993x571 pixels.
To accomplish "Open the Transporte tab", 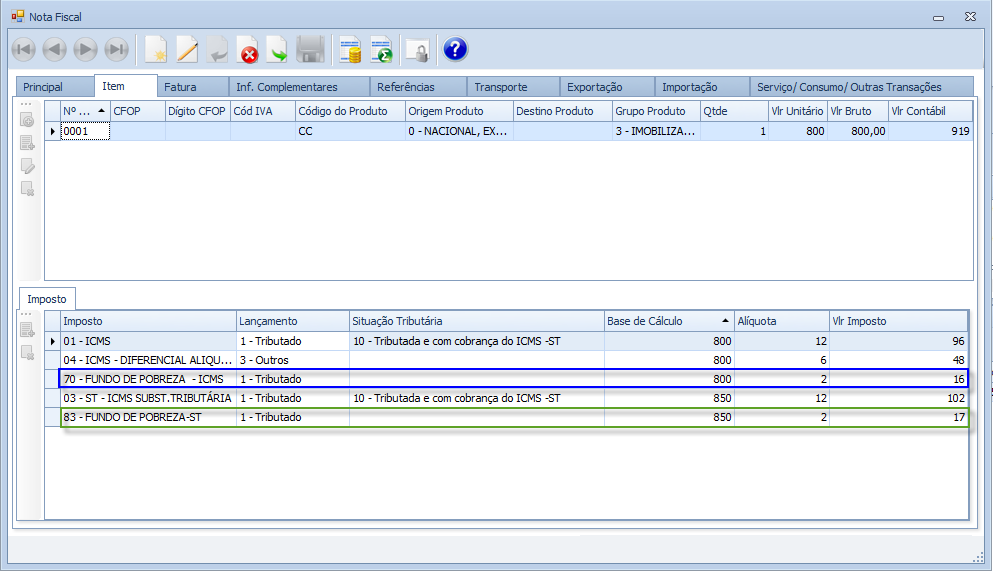I will [x=500, y=87].
